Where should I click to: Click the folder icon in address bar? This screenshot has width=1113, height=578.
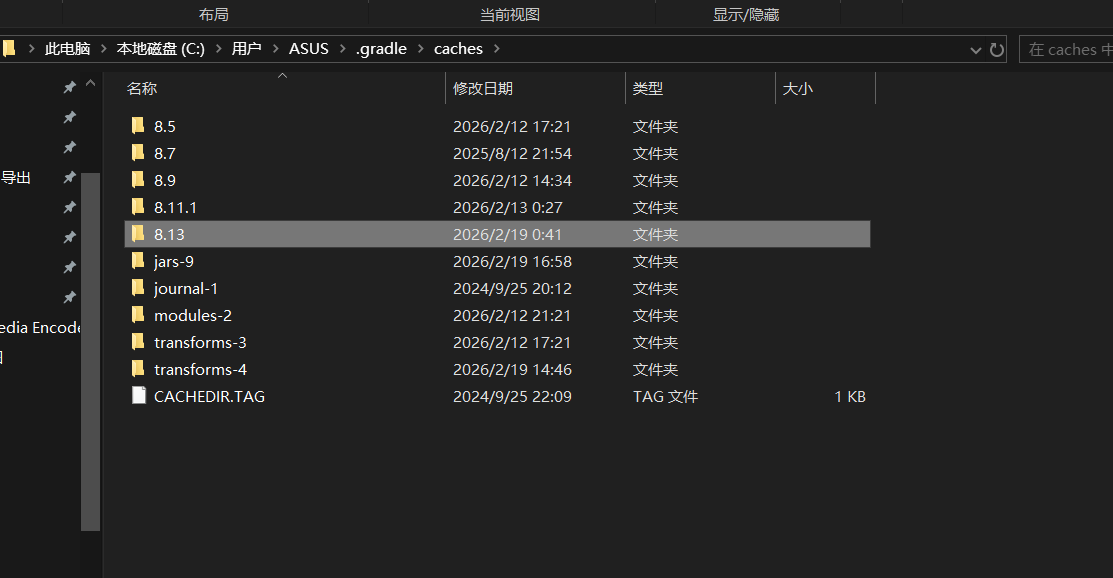coord(9,48)
